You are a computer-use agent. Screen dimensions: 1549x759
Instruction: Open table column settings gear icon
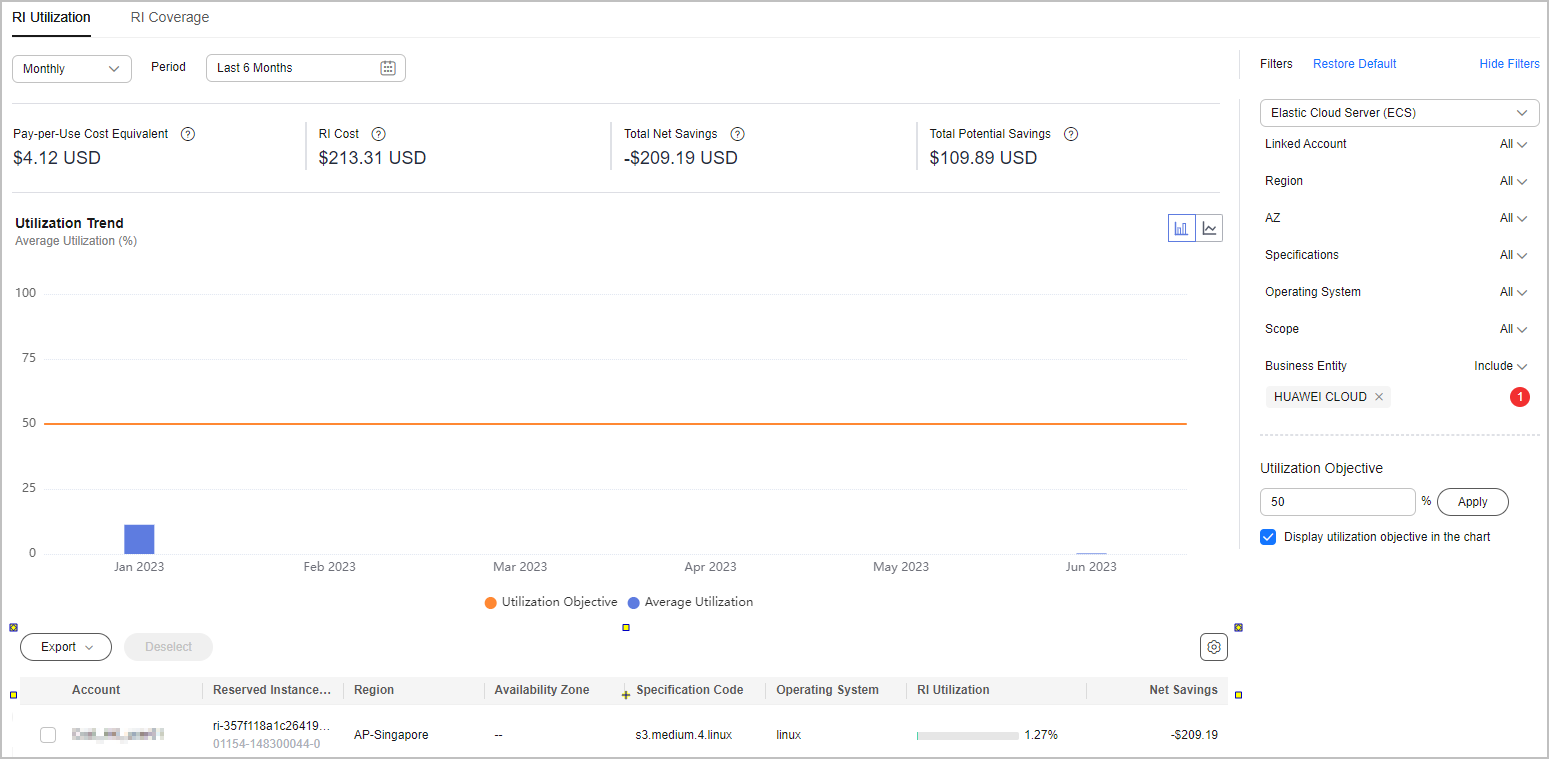tap(1214, 647)
